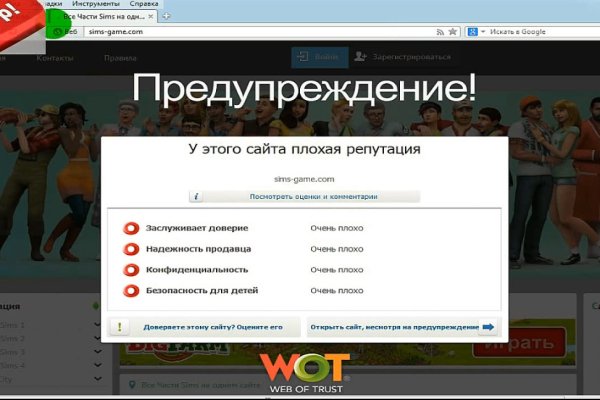Select the 'Все Части Sims' browser tab

point(105,17)
